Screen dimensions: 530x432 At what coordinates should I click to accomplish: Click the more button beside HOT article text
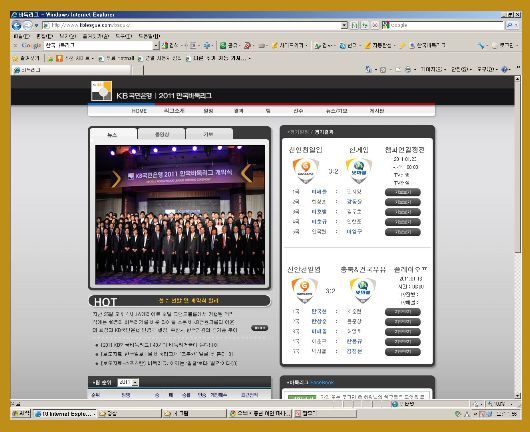pos(260,328)
